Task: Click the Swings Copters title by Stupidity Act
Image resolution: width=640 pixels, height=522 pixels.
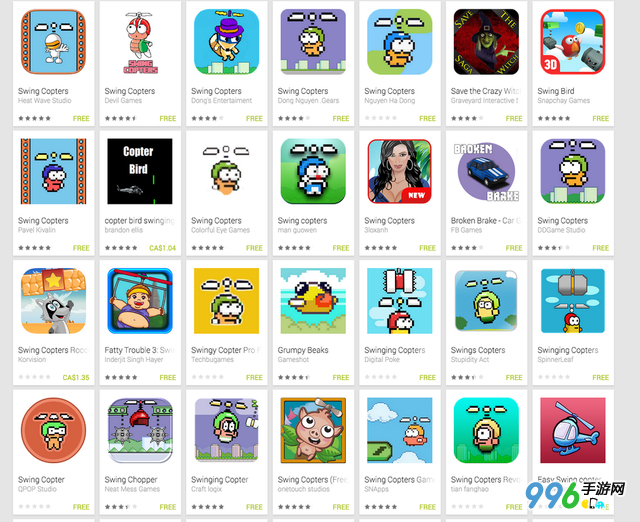Action: (x=478, y=350)
